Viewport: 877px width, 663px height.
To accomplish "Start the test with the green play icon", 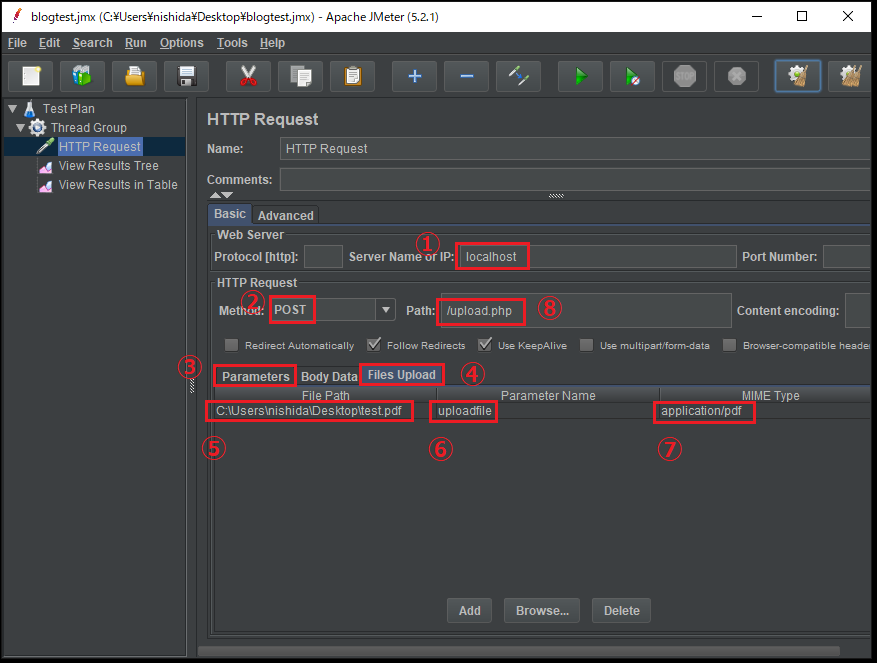I will click(581, 76).
